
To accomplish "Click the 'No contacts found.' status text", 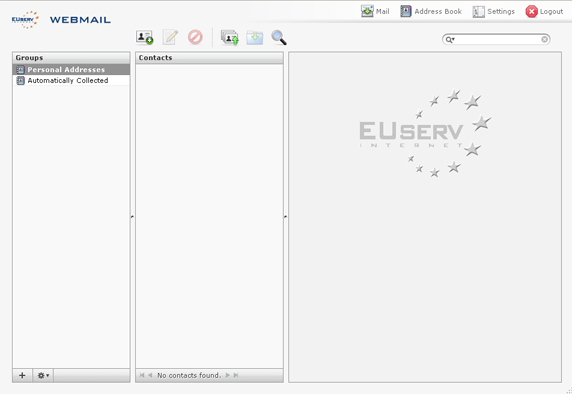I will [189, 375].
